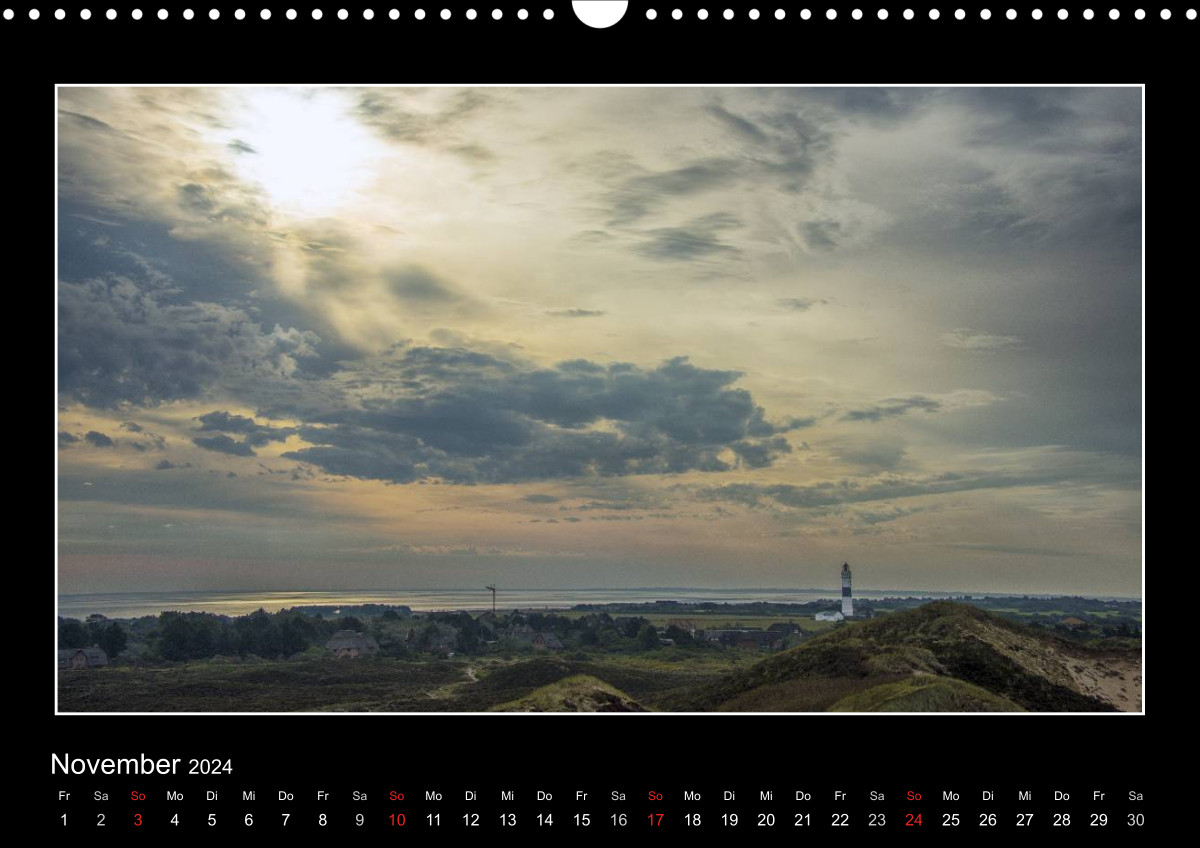Click the Sa weekday label above 30
This screenshot has width=1200, height=848.
pyautogui.click(x=1136, y=796)
